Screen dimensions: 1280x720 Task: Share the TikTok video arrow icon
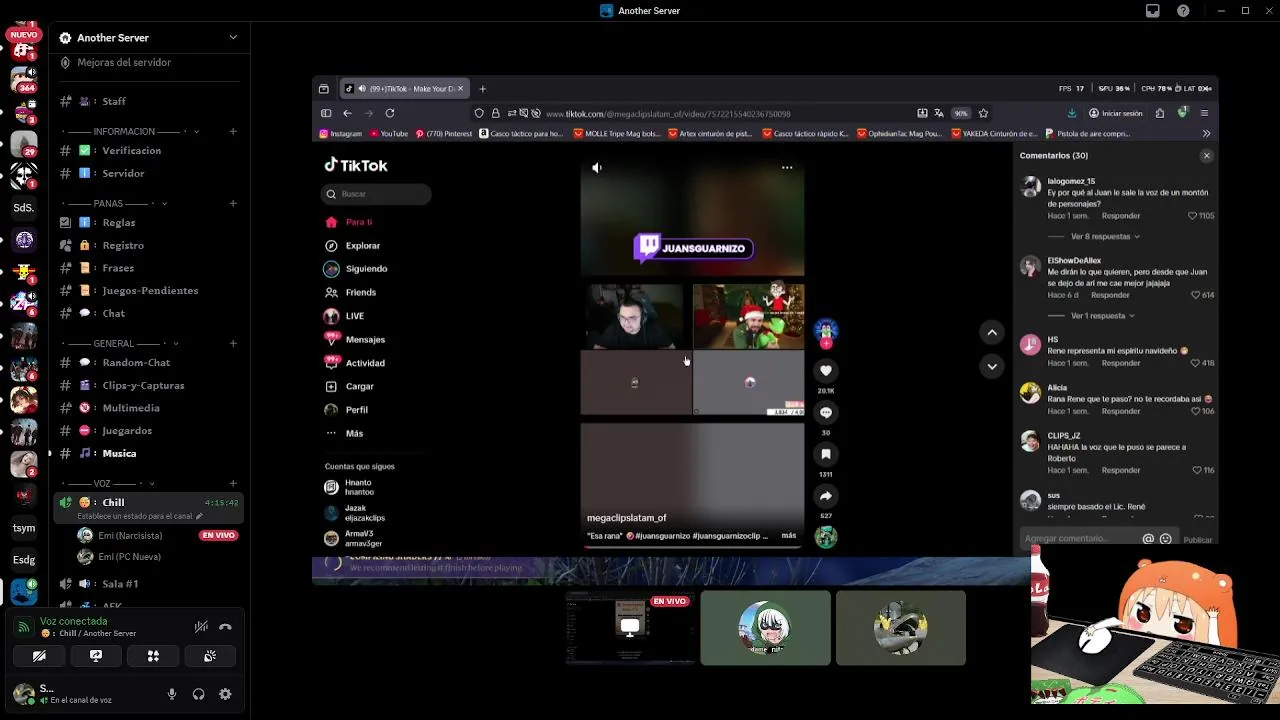[x=826, y=496]
